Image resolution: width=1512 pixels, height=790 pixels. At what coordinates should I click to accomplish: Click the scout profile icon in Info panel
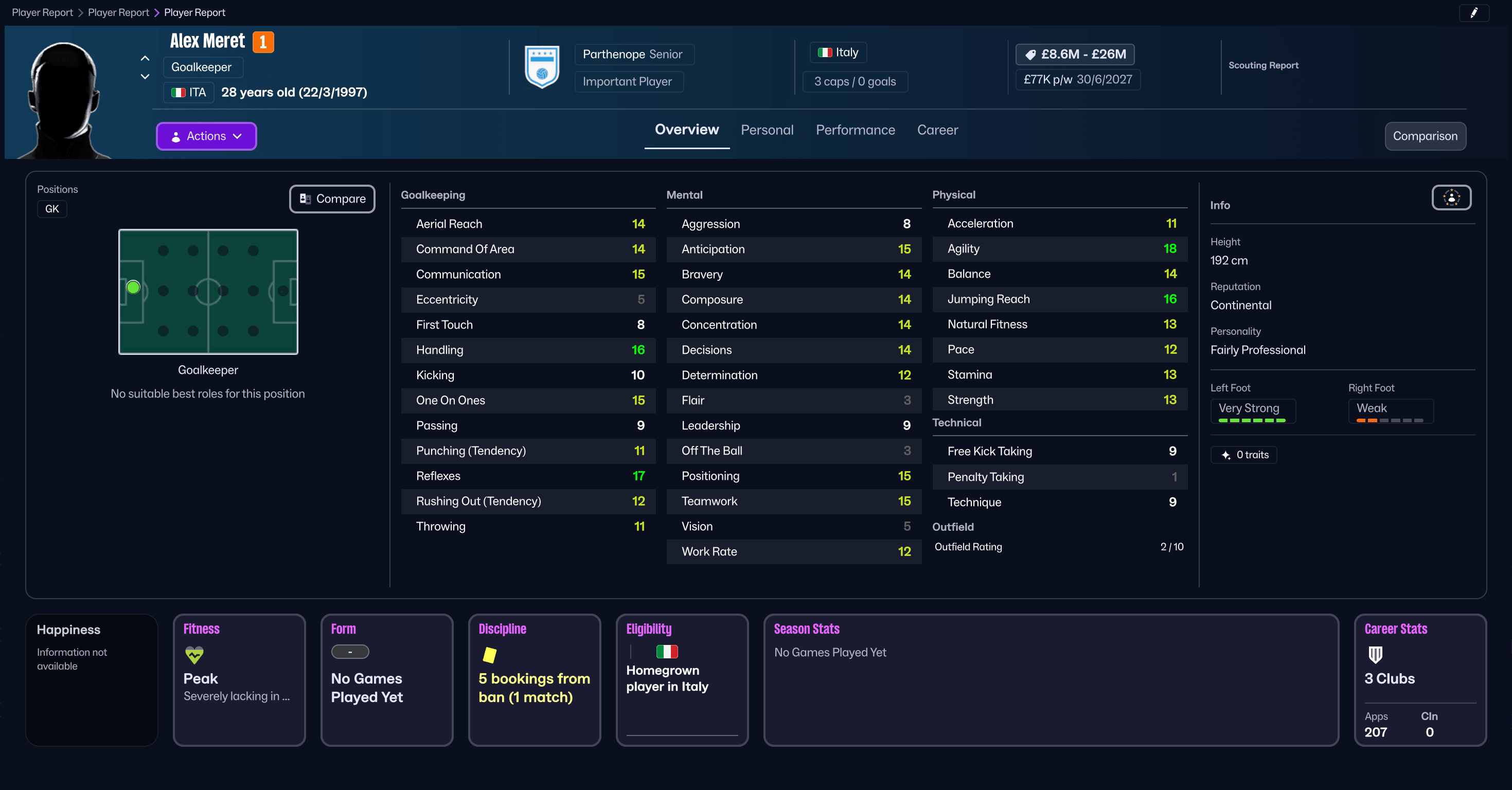point(1450,198)
